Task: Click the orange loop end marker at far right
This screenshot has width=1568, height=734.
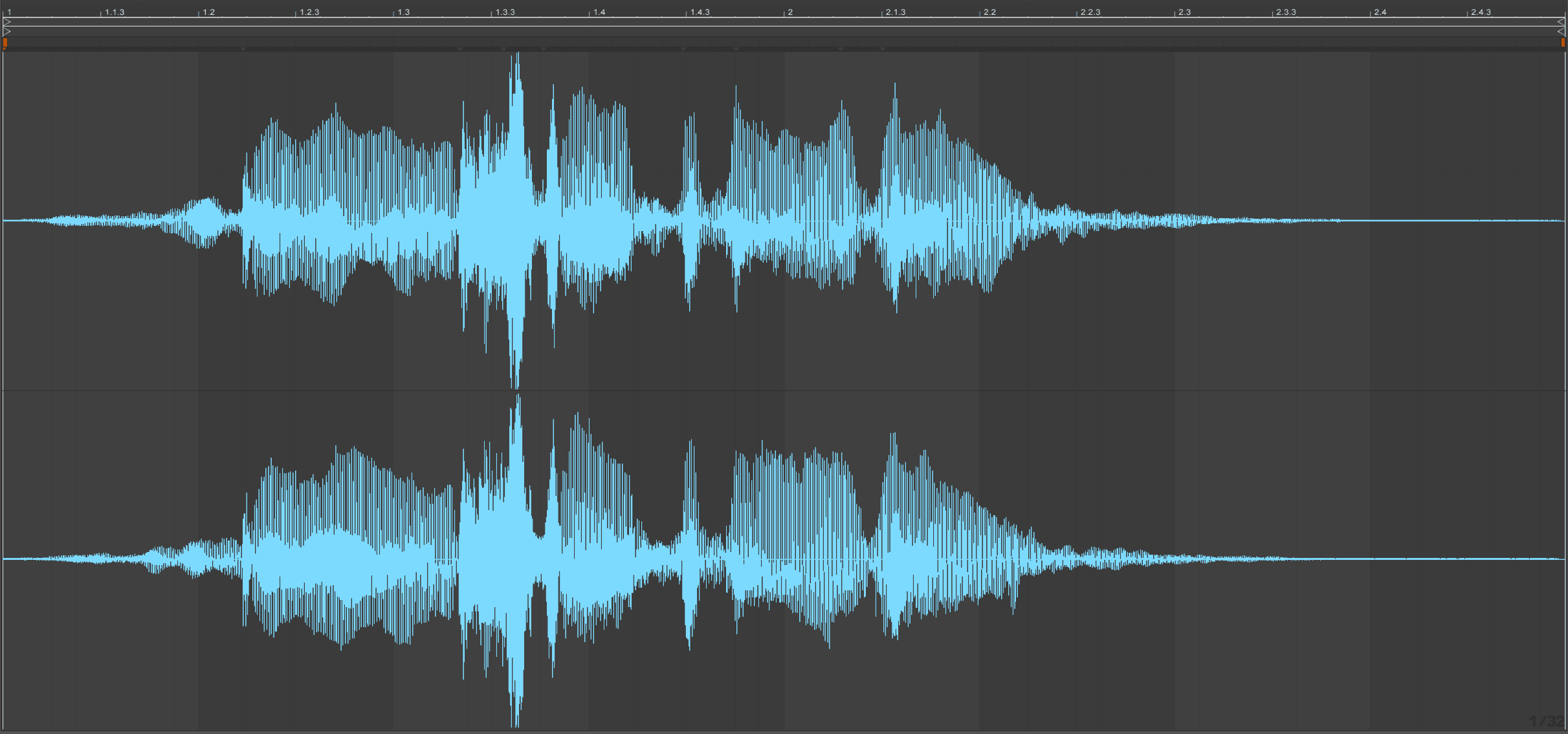Action: click(1563, 43)
